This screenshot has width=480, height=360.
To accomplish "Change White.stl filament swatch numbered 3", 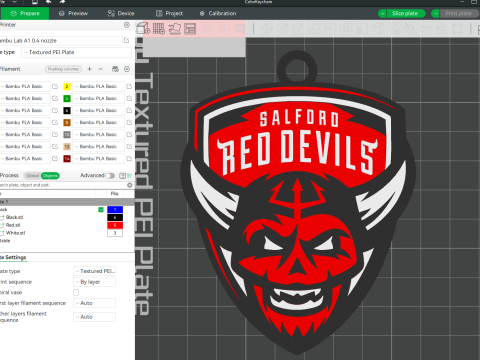I will 115,233.
